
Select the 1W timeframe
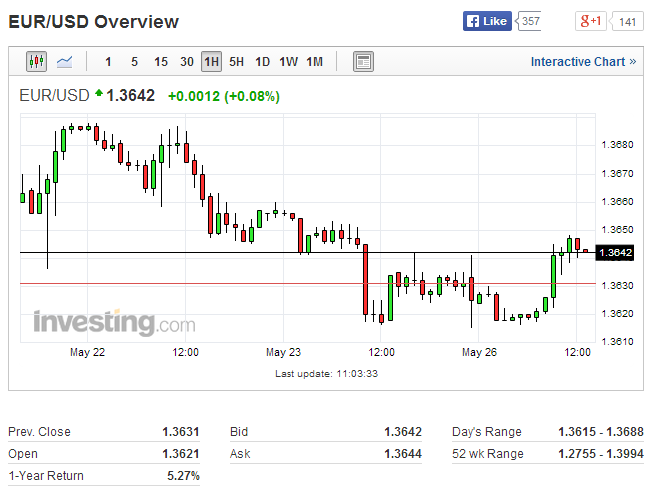click(x=289, y=62)
